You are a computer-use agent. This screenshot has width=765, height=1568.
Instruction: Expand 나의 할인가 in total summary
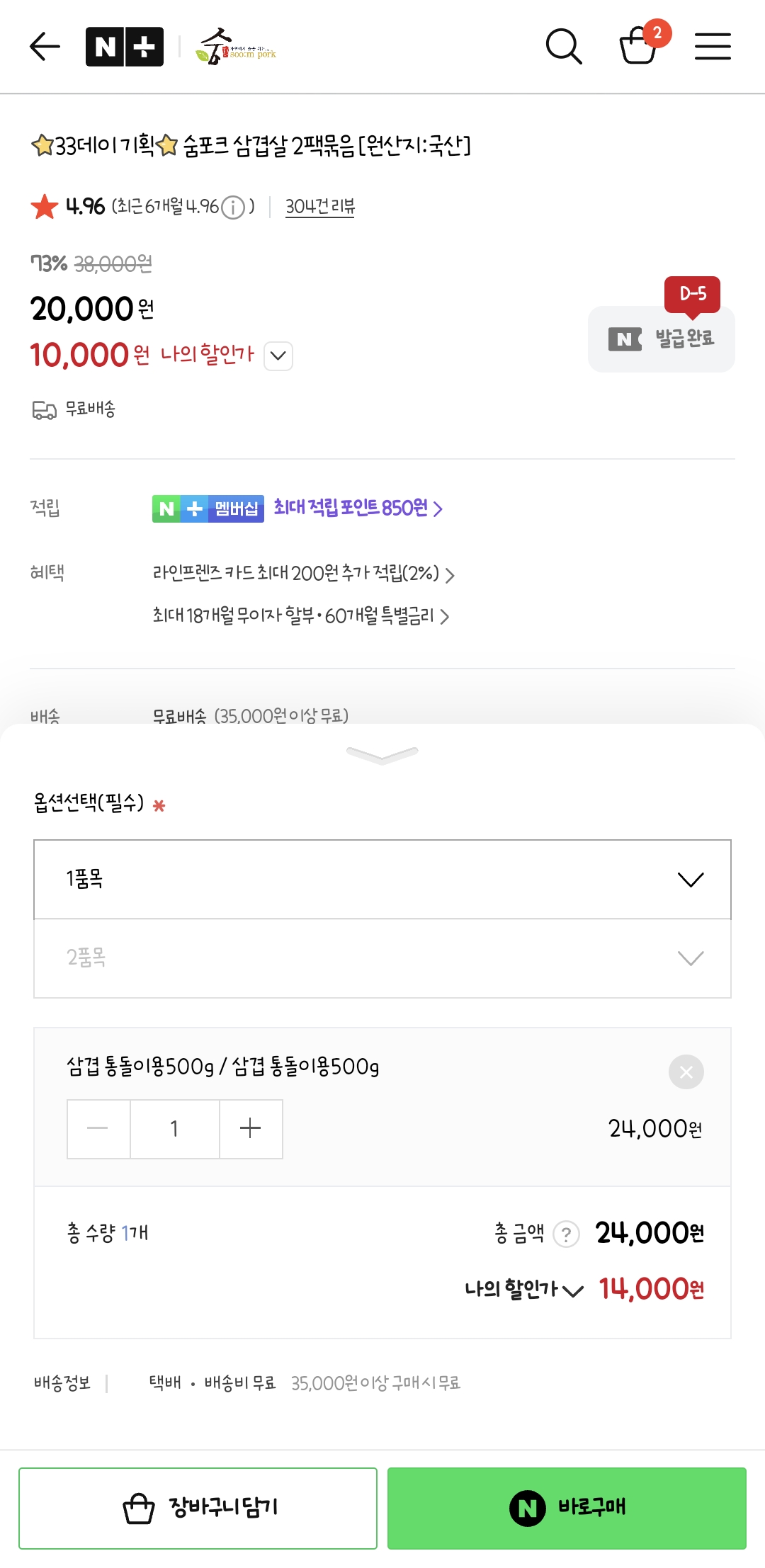pyautogui.click(x=524, y=1290)
